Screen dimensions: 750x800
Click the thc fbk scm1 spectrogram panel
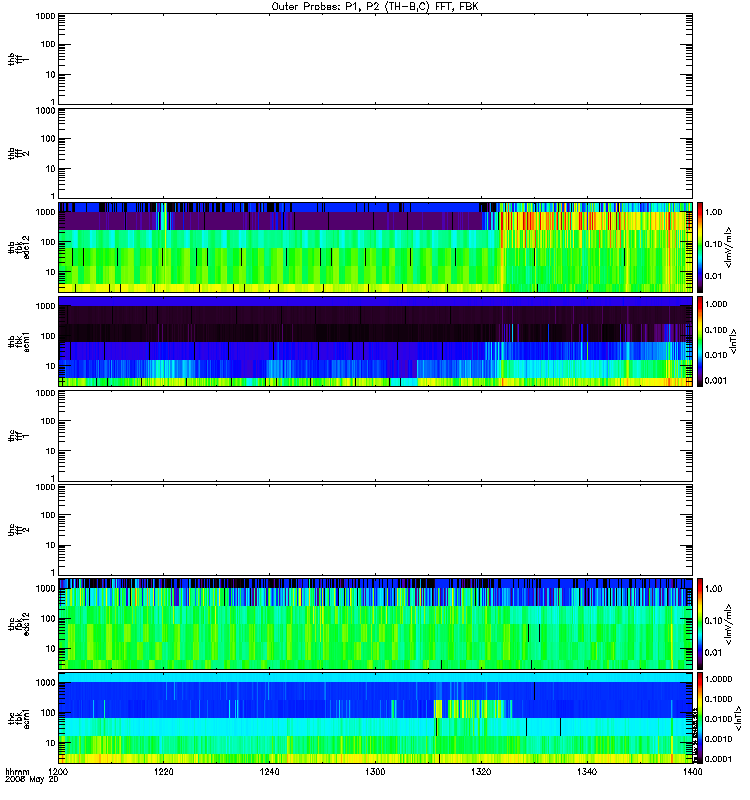point(376,718)
